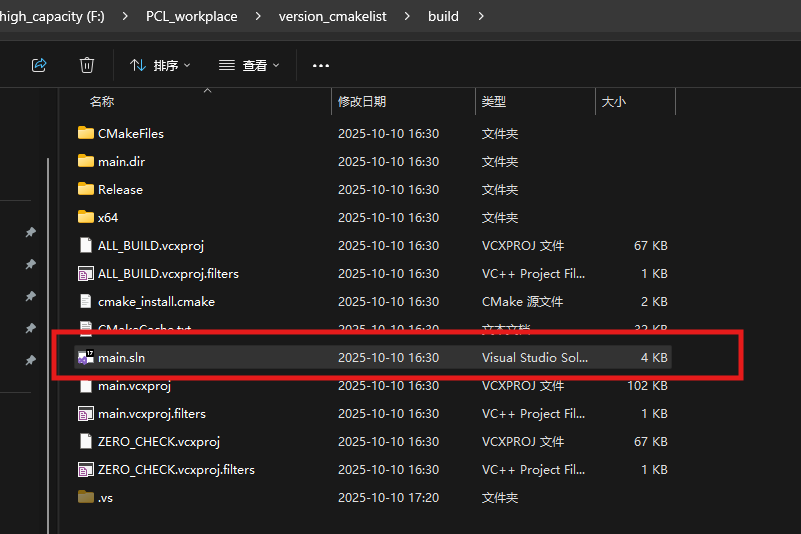Open the three-dots more options menu
Image resolution: width=801 pixels, height=534 pixels.
point(321,65)
